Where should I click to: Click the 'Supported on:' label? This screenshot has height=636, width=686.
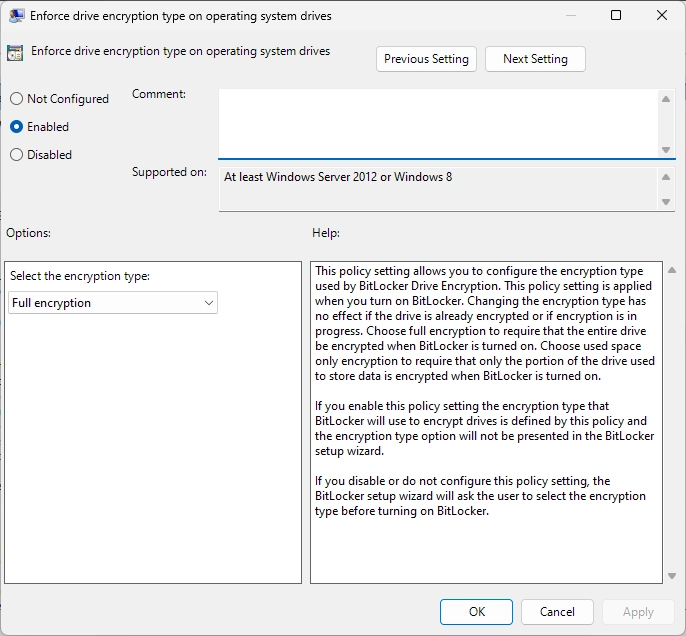point(169,172)
